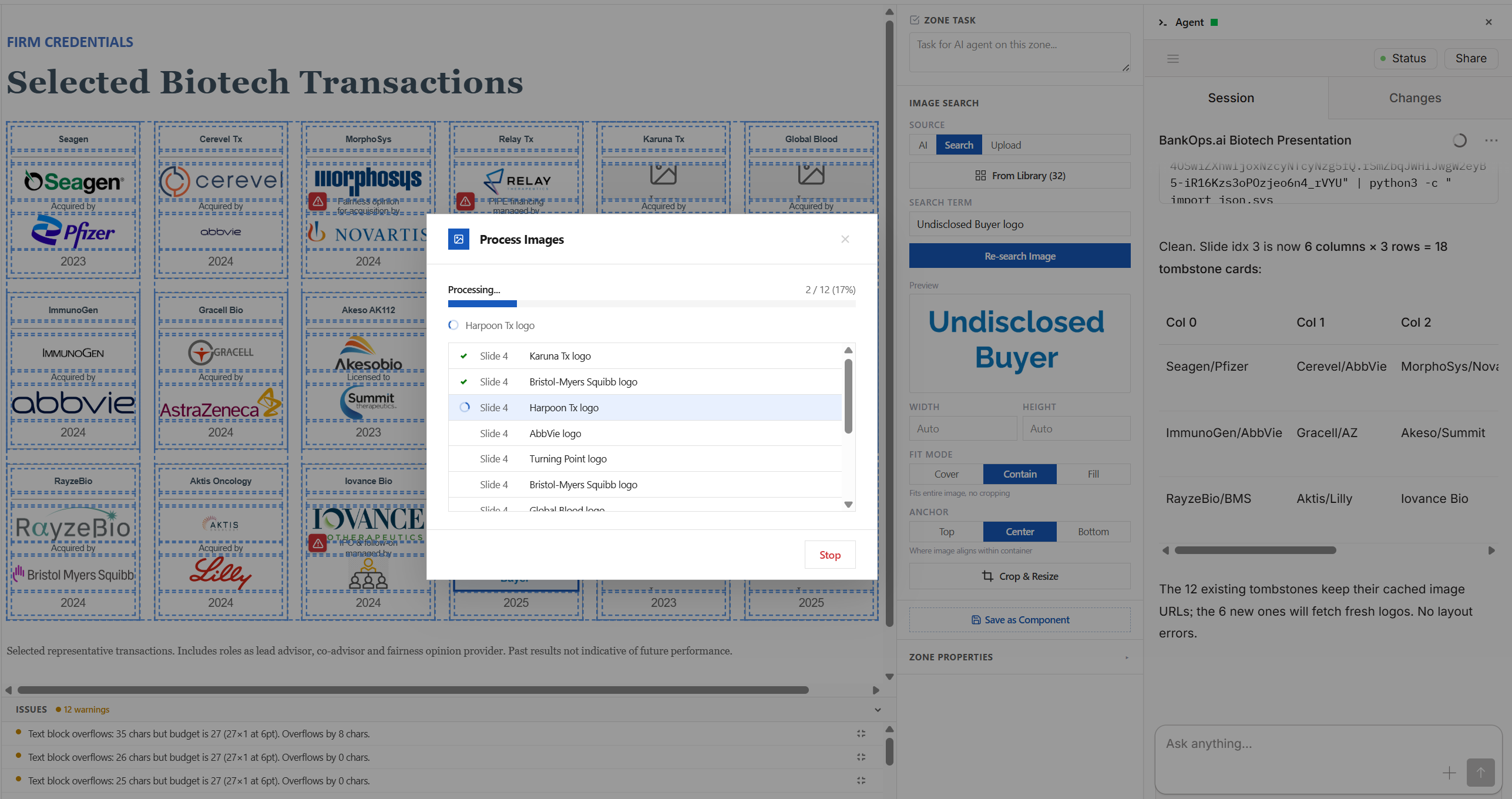The image size is (1512, 799).
Task: Focus the zone task text field
Action: click(x=1019, y=52)
